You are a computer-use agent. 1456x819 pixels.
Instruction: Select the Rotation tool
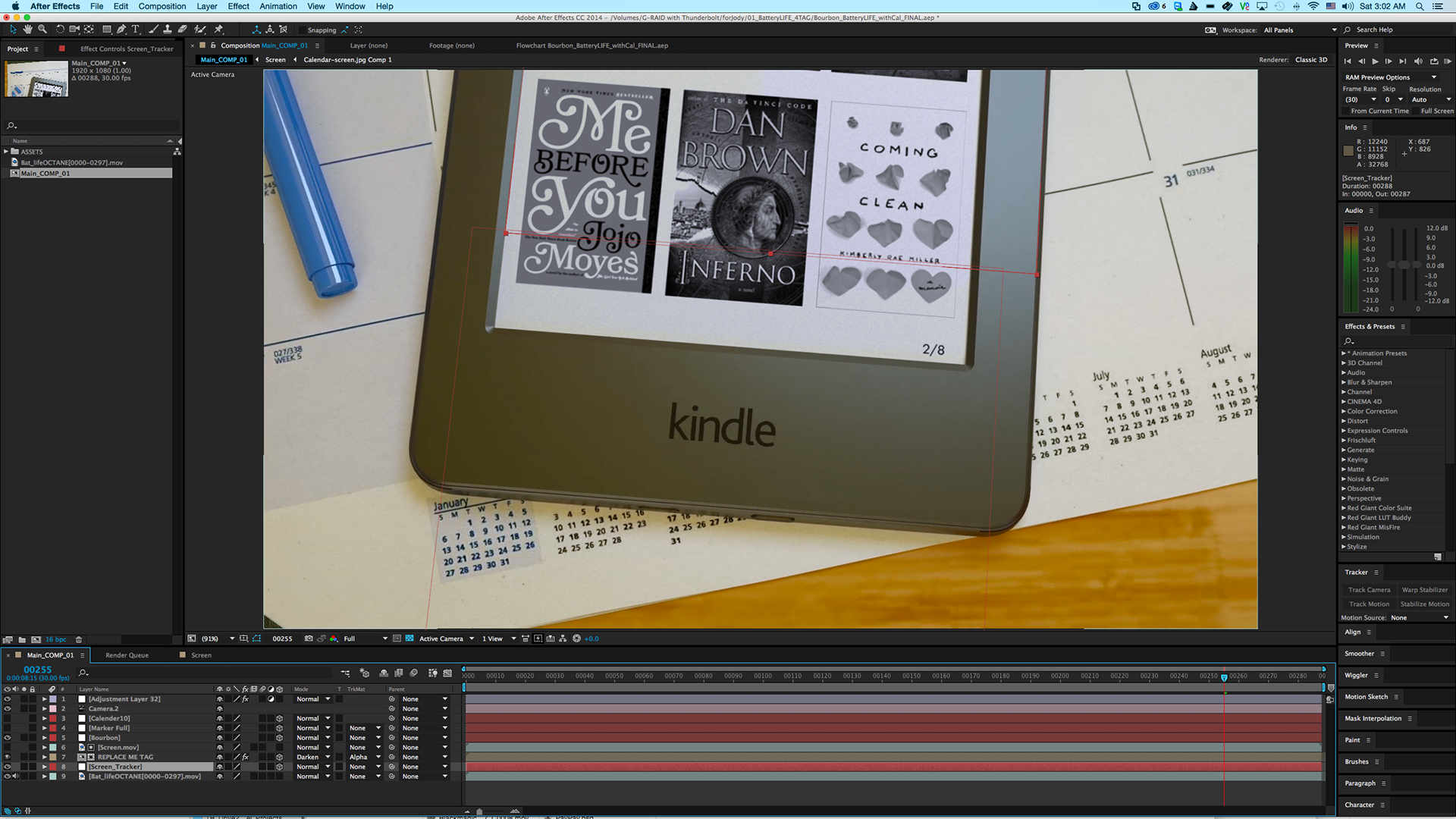point(60,30)
